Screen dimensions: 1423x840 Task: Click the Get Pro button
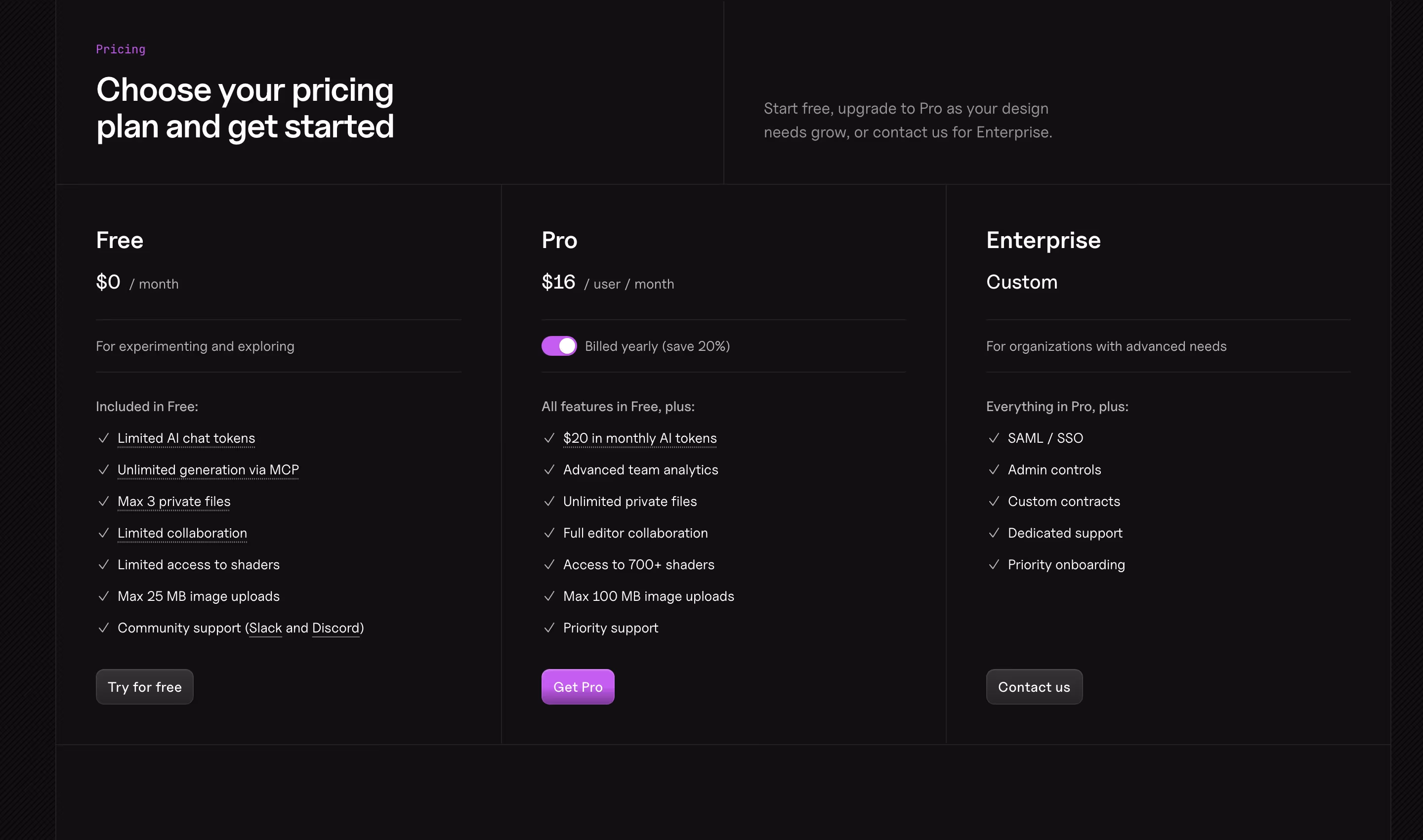coord(577,687)
